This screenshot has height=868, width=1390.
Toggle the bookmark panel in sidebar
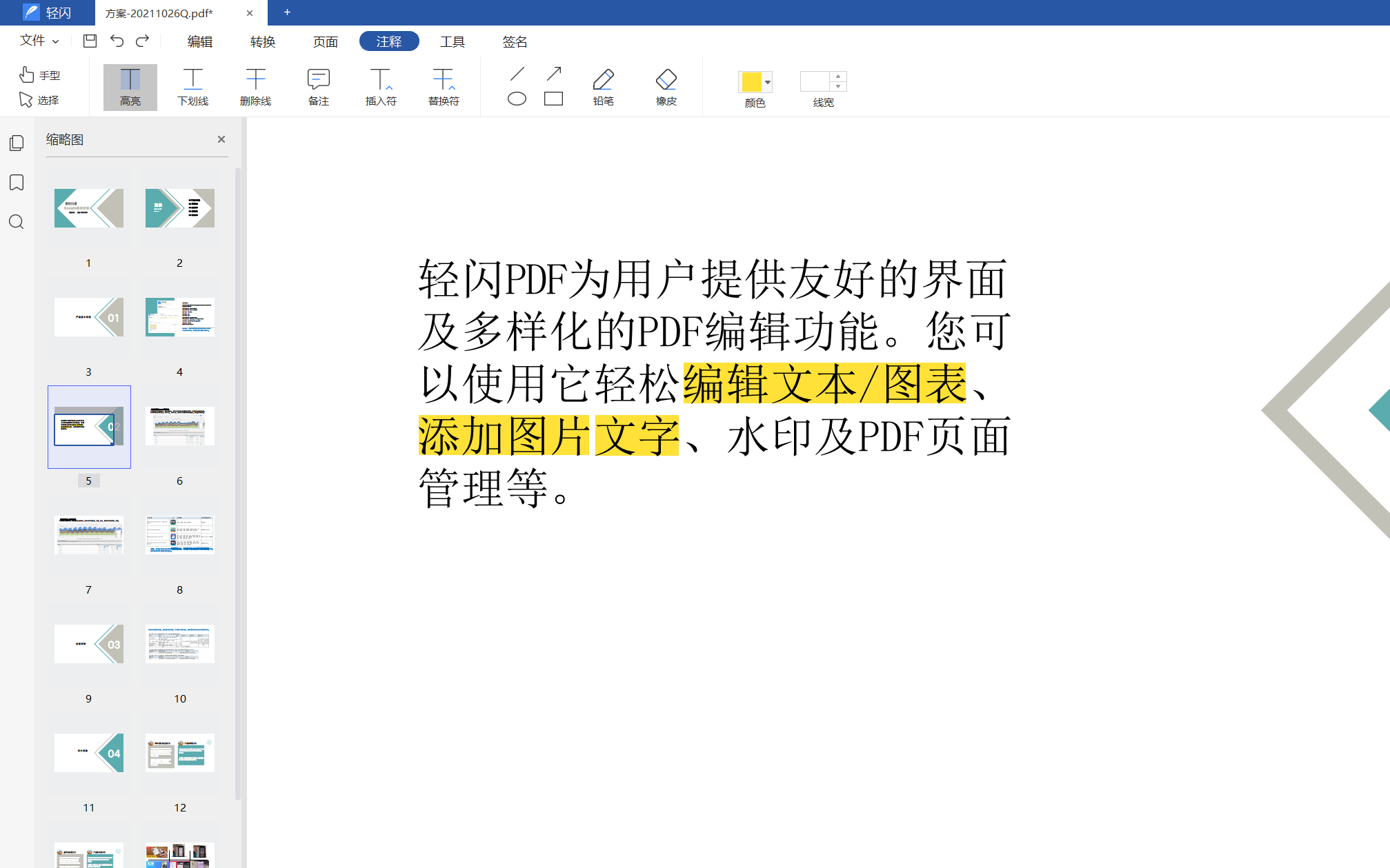pos(17,182)
